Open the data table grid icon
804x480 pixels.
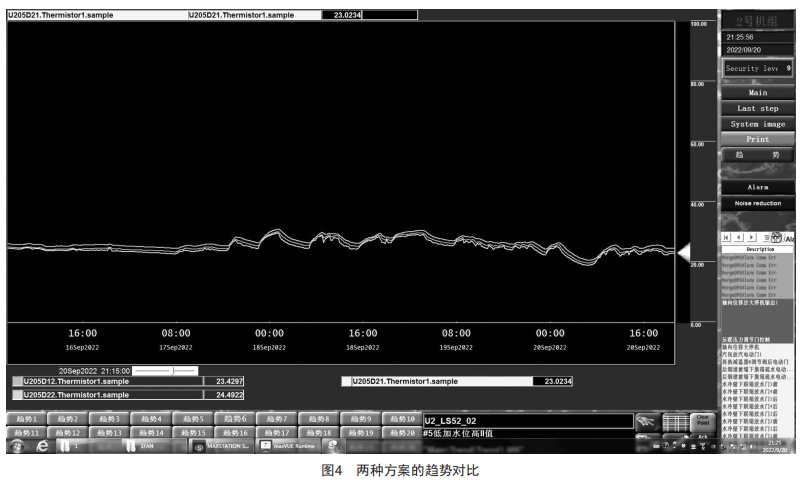676,424
